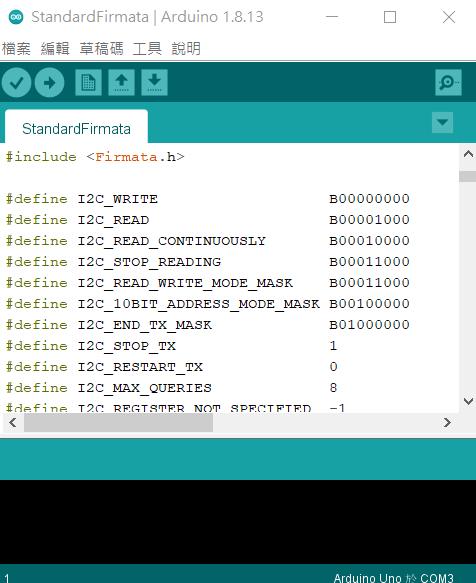Click the value B01000000
476x583 pixels.
pyautogui.click(x=369, y=325)
